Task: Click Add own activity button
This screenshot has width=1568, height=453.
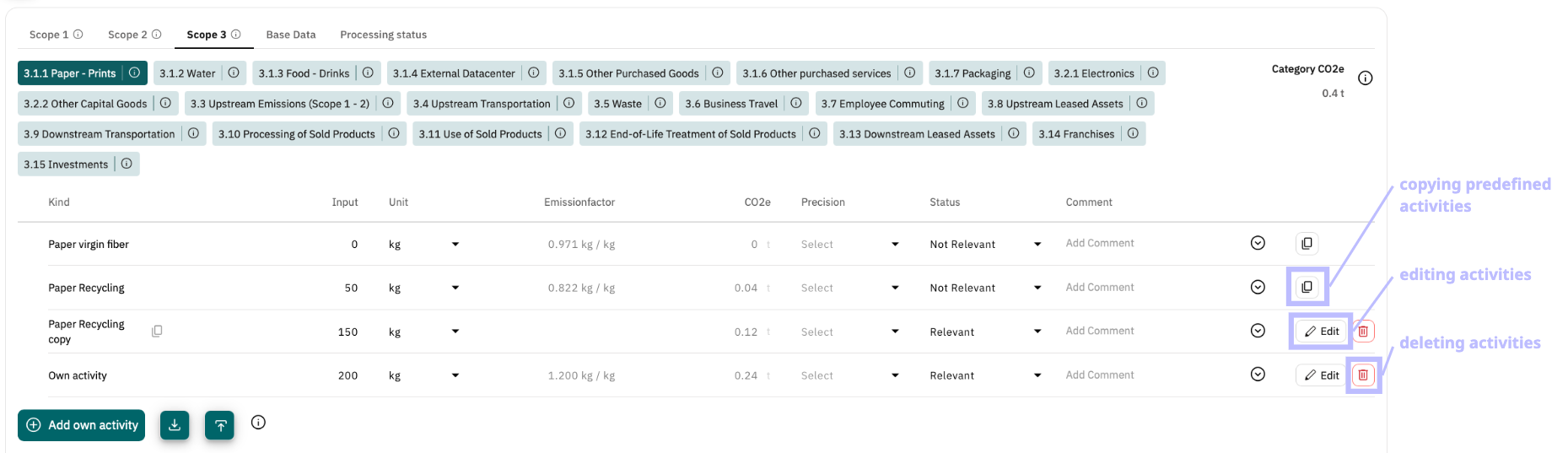Action: click(x=82, y=425)
